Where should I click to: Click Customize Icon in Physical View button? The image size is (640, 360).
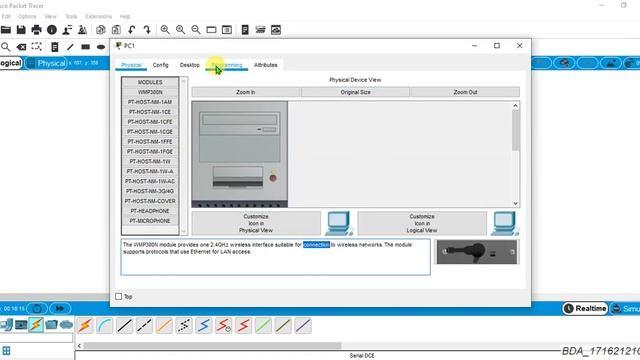(x=256, y=223)
